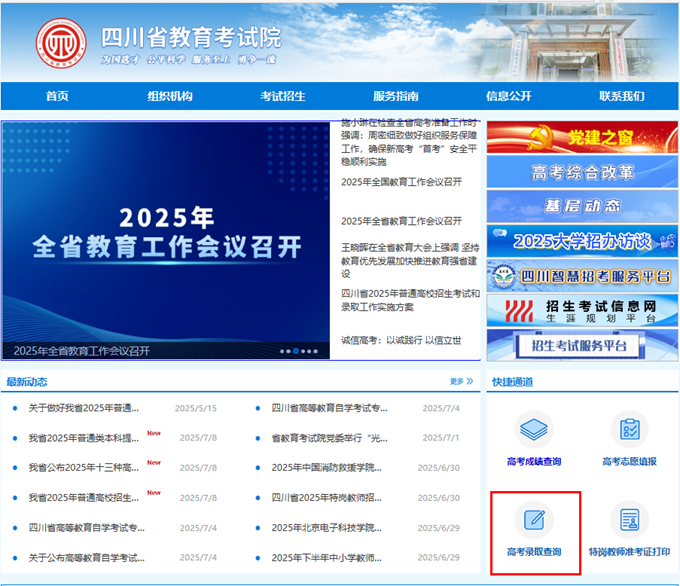Click the 高考成绩查询 stacked layers icon
Image resolution: width=680 pixels, height=586 pixels.
pyautogui.click(x=534, y=430)
